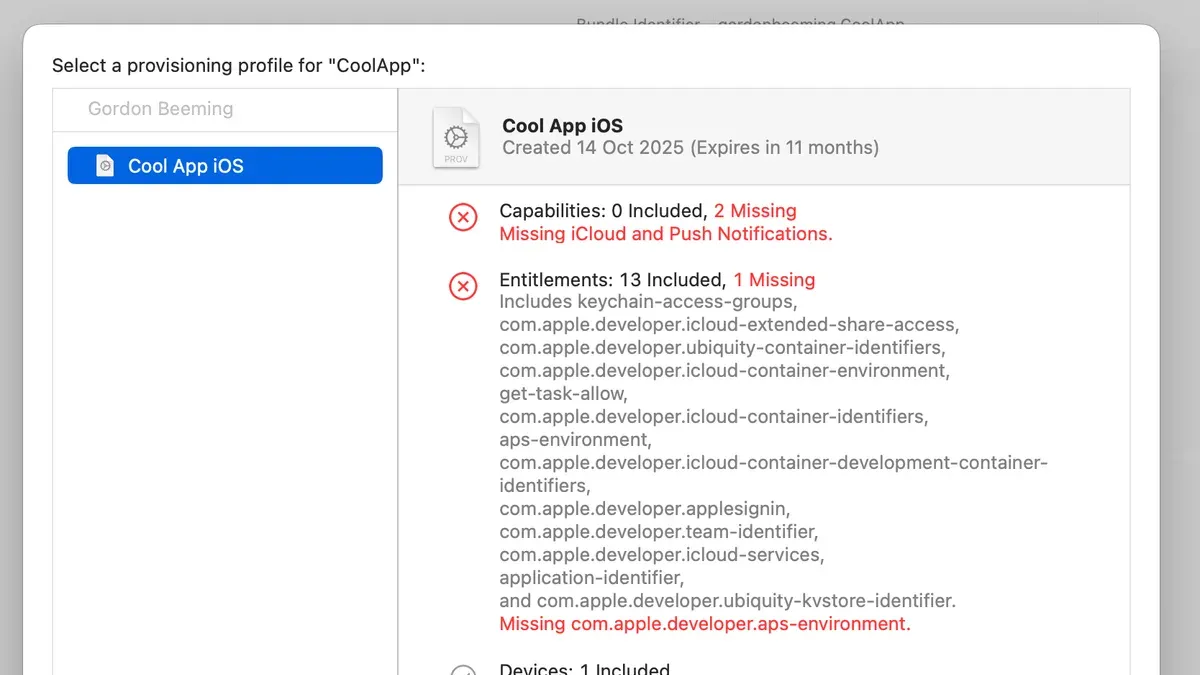Click the ubiquity-kvstore-identifier entitlement line

728,601
